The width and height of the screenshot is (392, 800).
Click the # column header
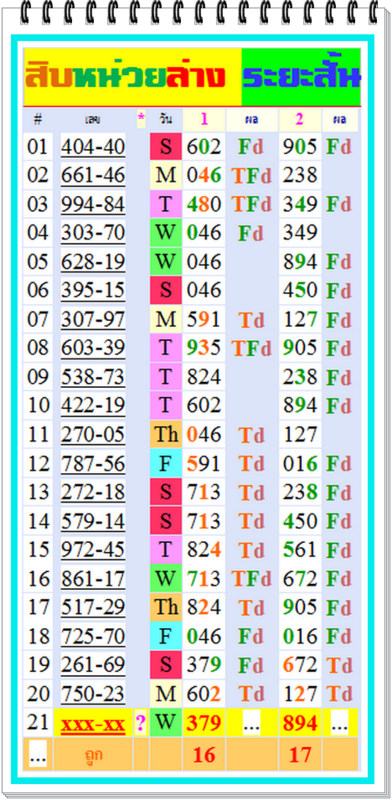pos(38,120)
